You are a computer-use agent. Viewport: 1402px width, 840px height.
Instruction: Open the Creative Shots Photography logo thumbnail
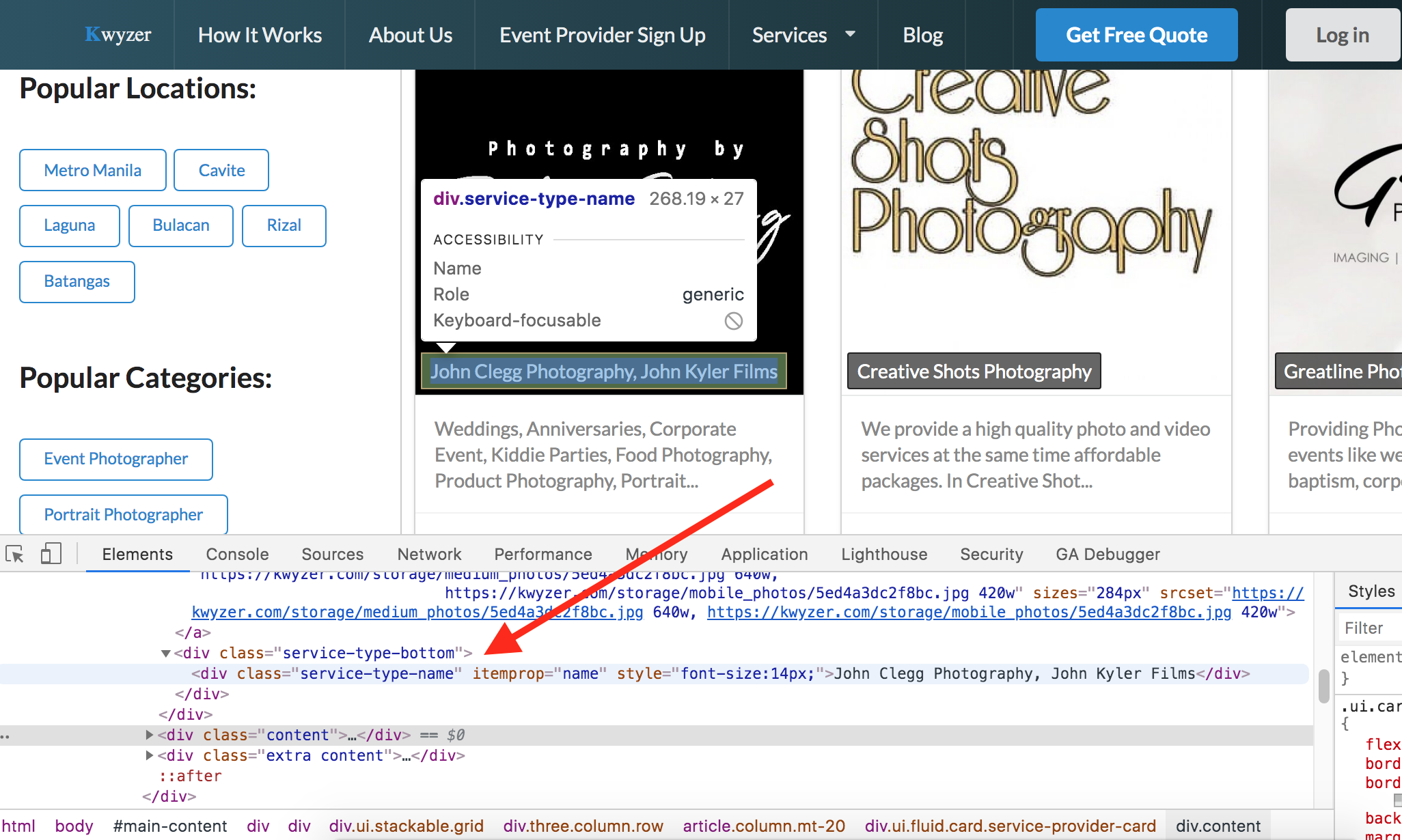1035,205
